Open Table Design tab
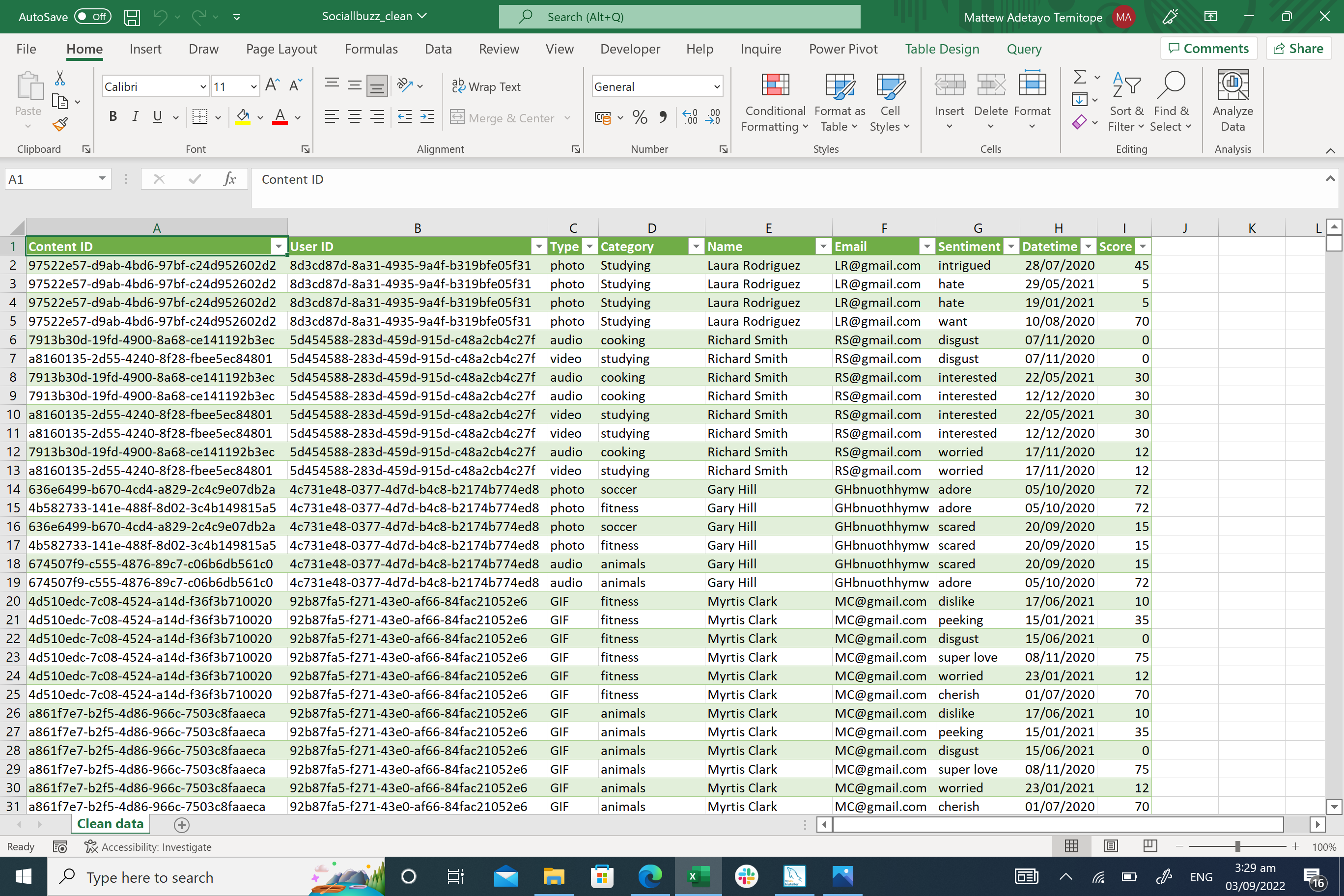The width and height of the screenshot is (1344, 896). [942, 49]
